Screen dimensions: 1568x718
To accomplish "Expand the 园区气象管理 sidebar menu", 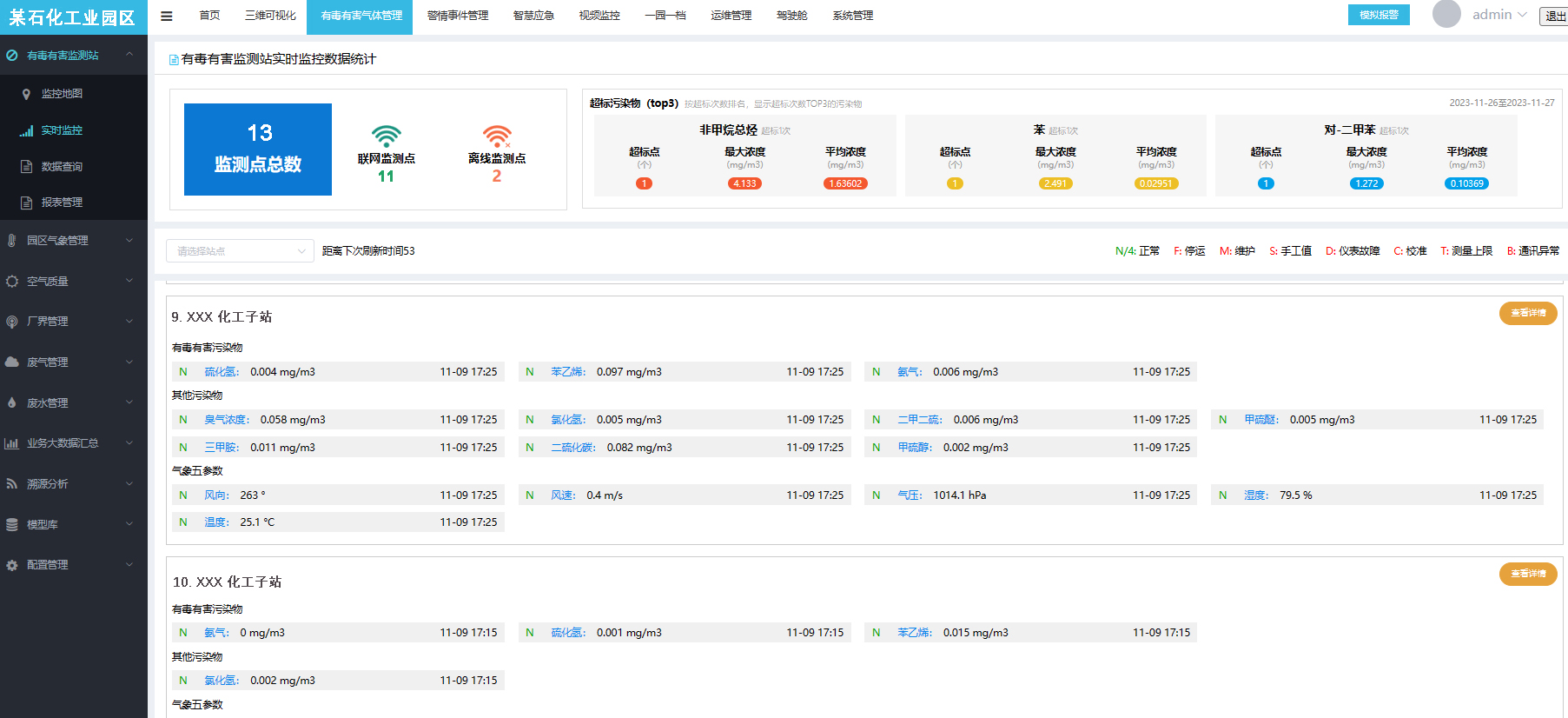I will (x=129, y=241).
